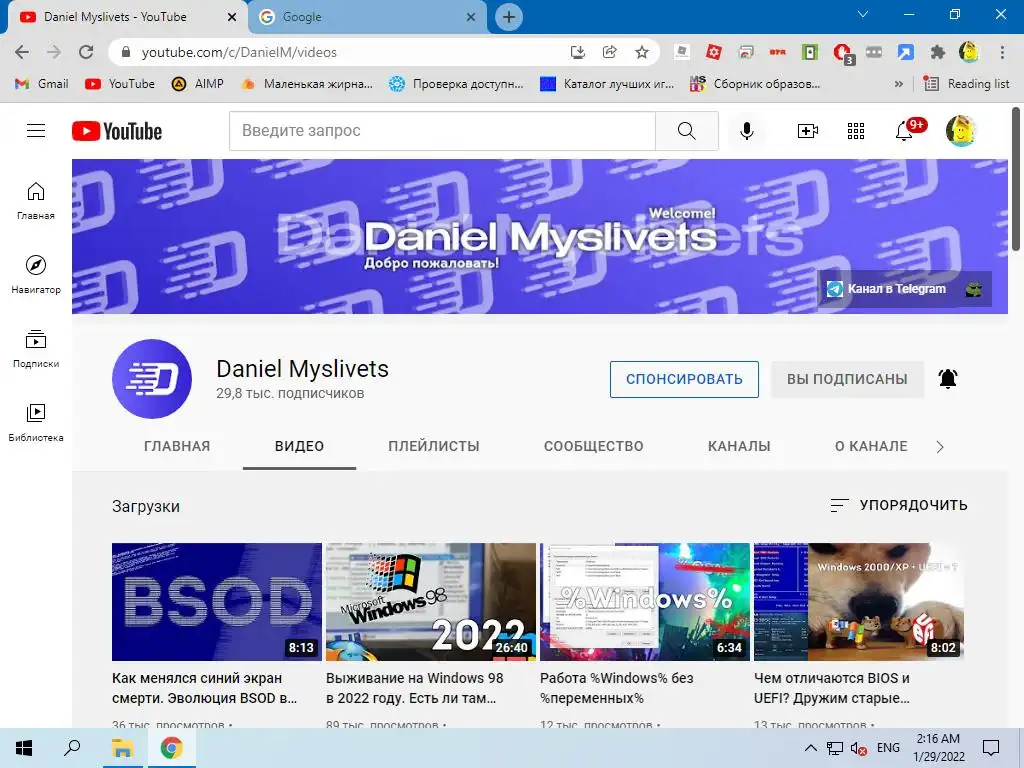Show more channel tabs with right chevron
Screen dimensions: 1024x768
pyautogui.click(x=940, y=447)
